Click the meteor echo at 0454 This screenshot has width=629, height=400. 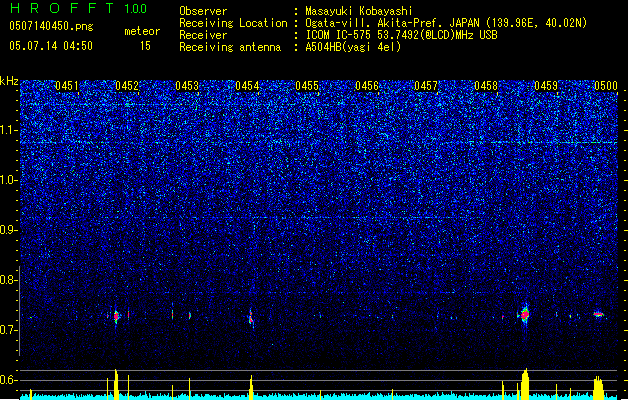[x=251, y=318]
